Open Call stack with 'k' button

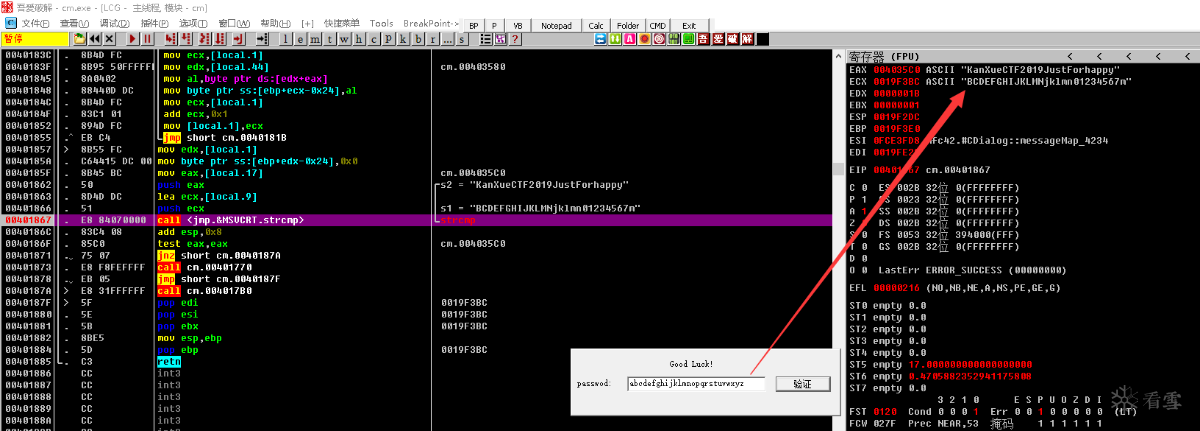pyautogui.click(x=403, y=39)
